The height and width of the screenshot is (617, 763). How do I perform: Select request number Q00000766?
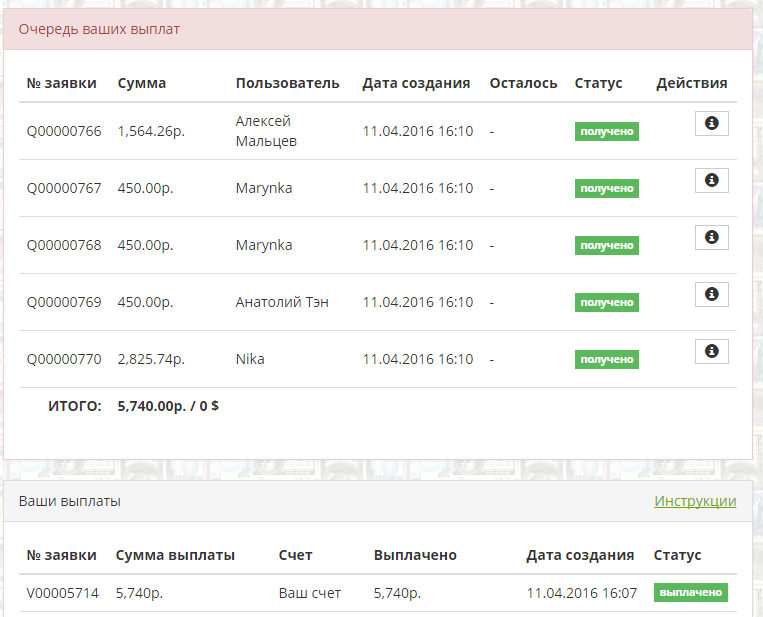[64, 131]
